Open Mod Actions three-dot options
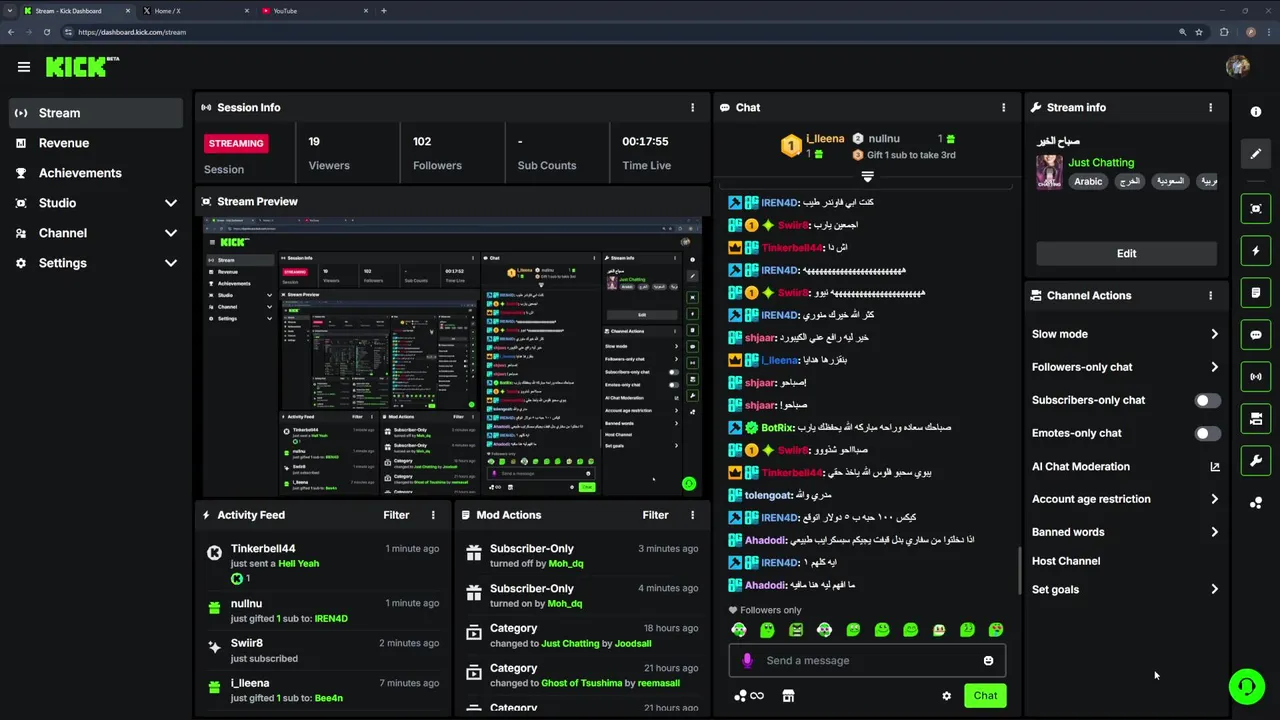This screenshot has width=1280, height=720. pyautogui.click(x=692, y=515)
